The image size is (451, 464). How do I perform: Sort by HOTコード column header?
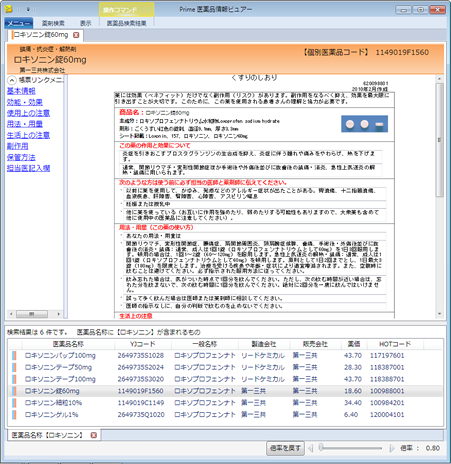[x=395, y=344]
